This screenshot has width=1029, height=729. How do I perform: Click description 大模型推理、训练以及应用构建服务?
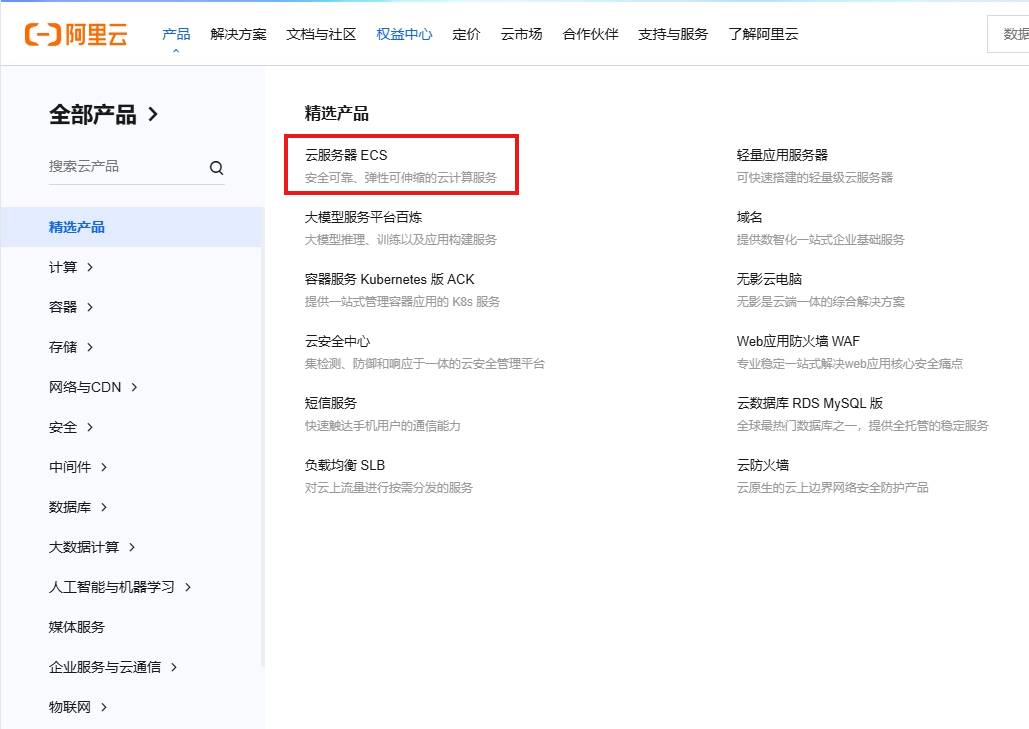click(400, 240)
